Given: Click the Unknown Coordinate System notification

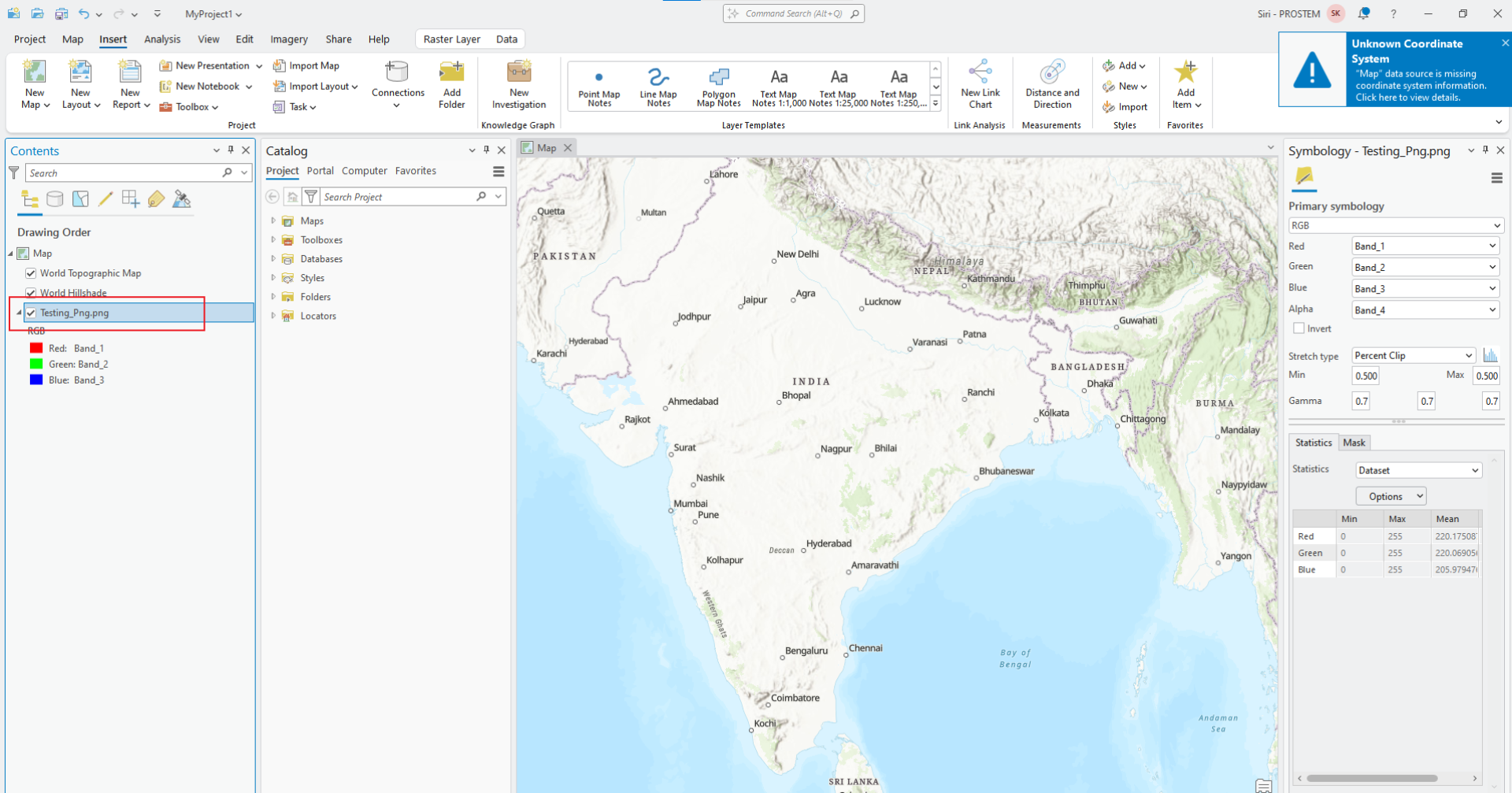Looking at the screenshot, I should 1395,69.
